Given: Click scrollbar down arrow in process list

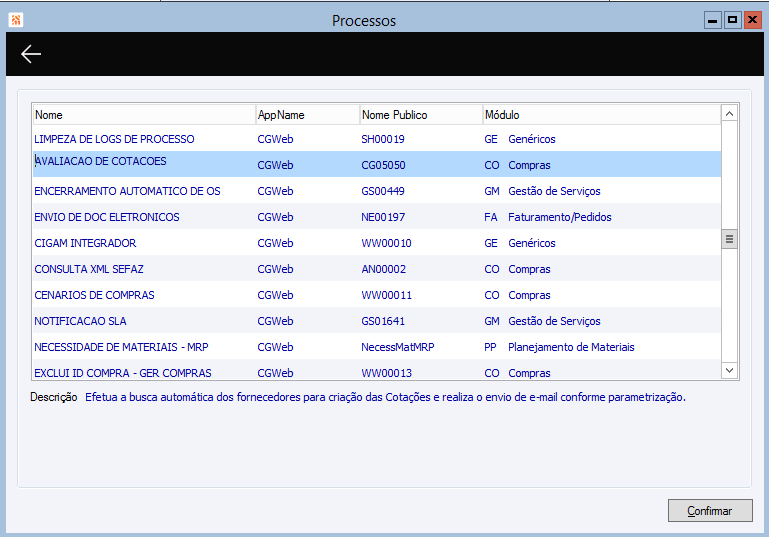Looking at the screenshot, I should point(729,370).
